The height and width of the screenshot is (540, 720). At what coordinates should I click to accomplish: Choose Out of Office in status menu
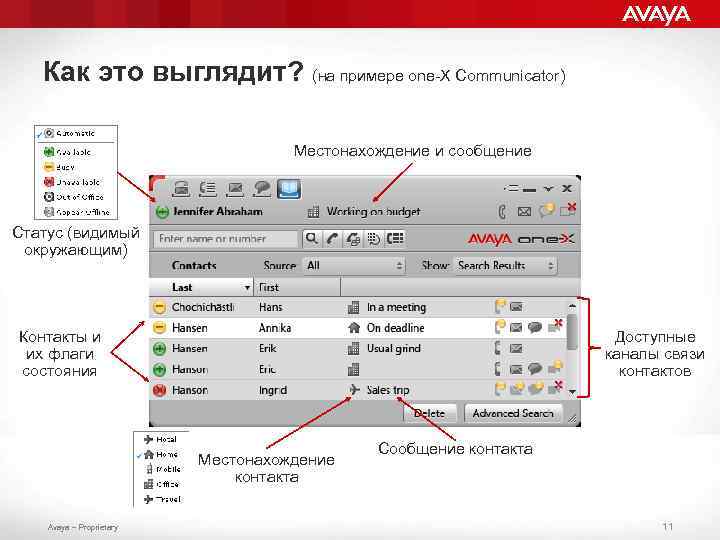73,197
